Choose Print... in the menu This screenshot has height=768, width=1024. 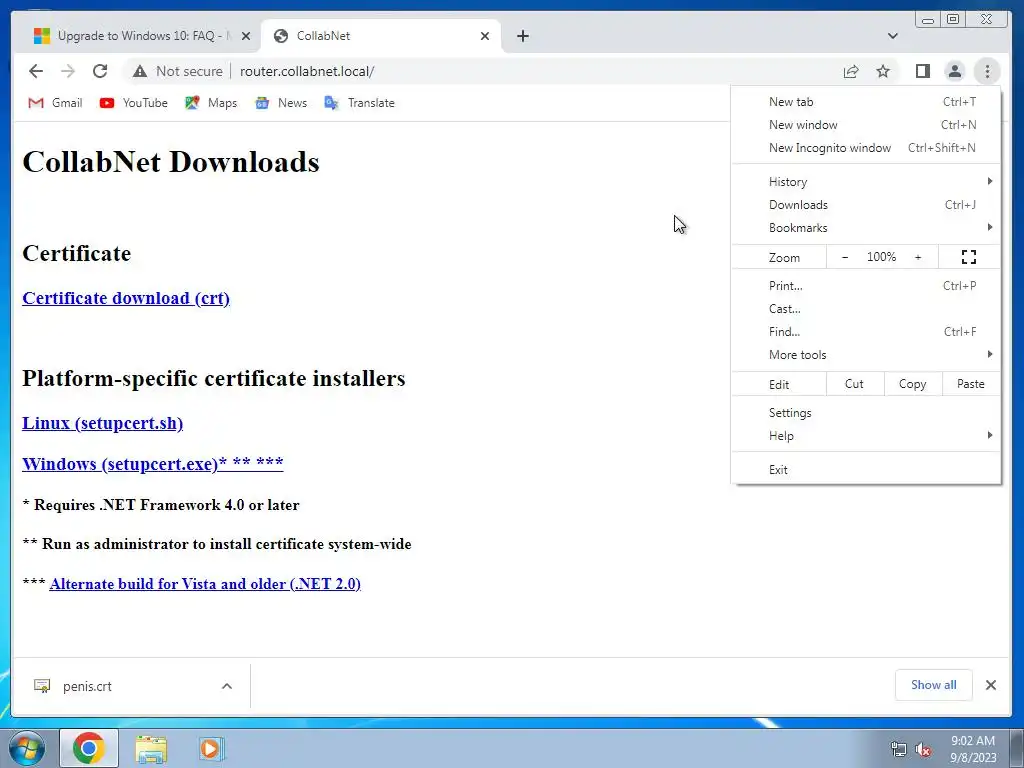tap(866, 286)
